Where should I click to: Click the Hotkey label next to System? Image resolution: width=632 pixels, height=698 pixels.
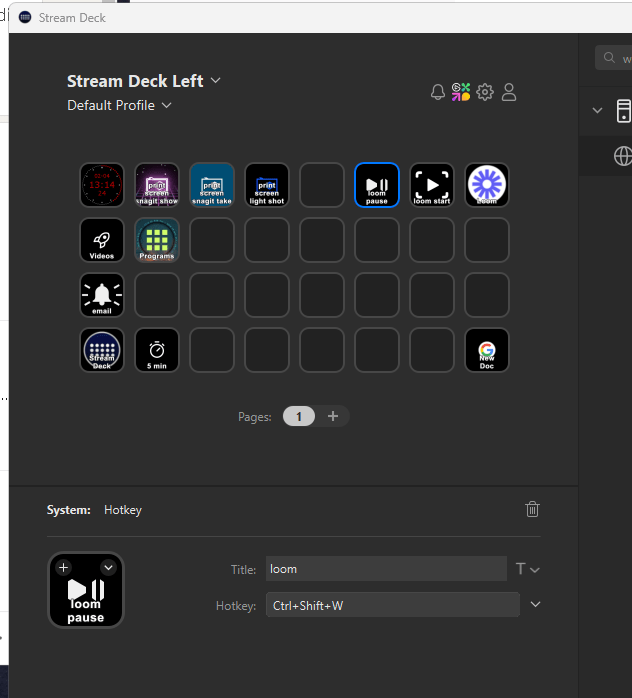123,510
